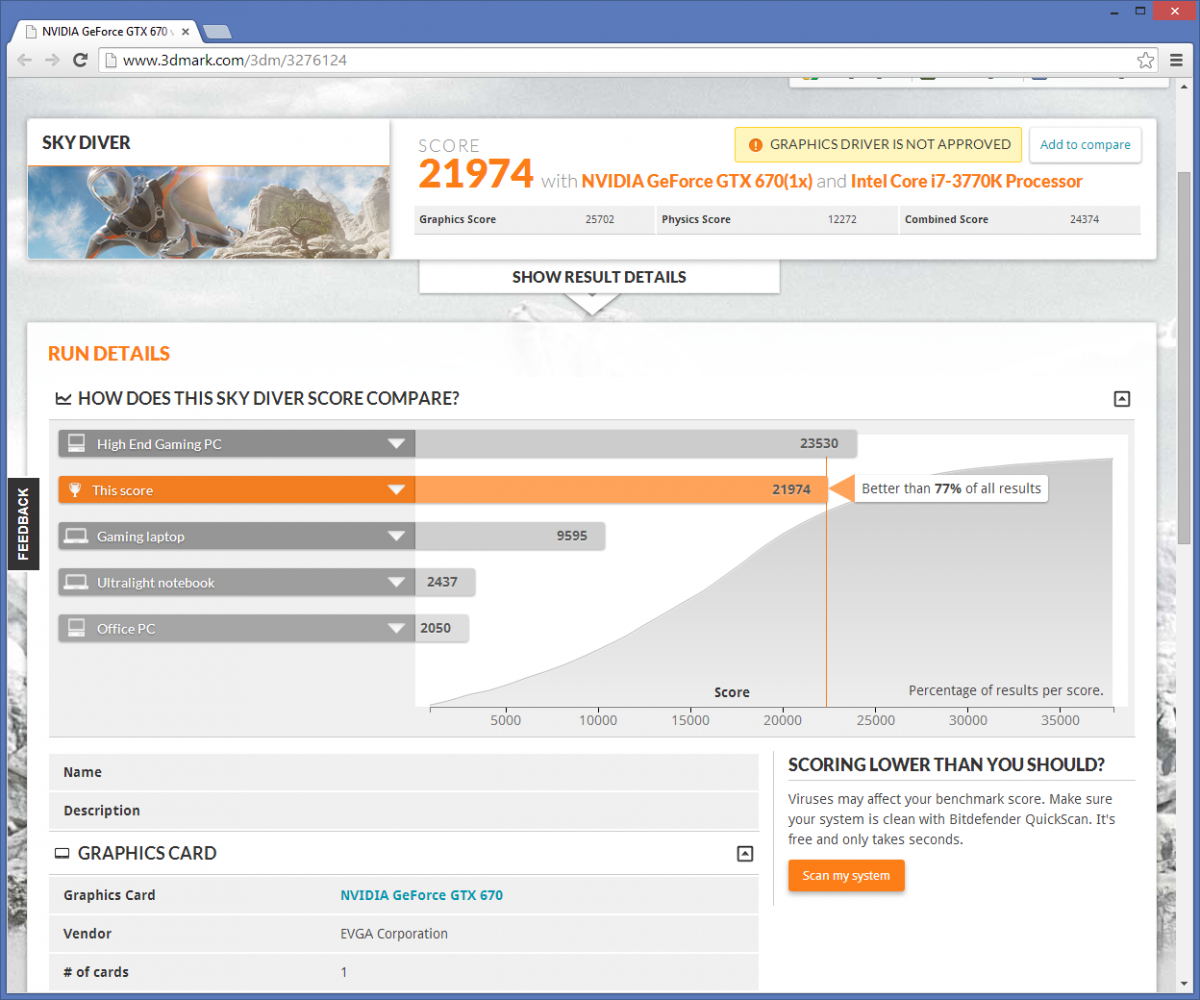1200x1000 pixels.
Task: Open the Chrome menu hamburger icon
Action: pos(1176,60)
